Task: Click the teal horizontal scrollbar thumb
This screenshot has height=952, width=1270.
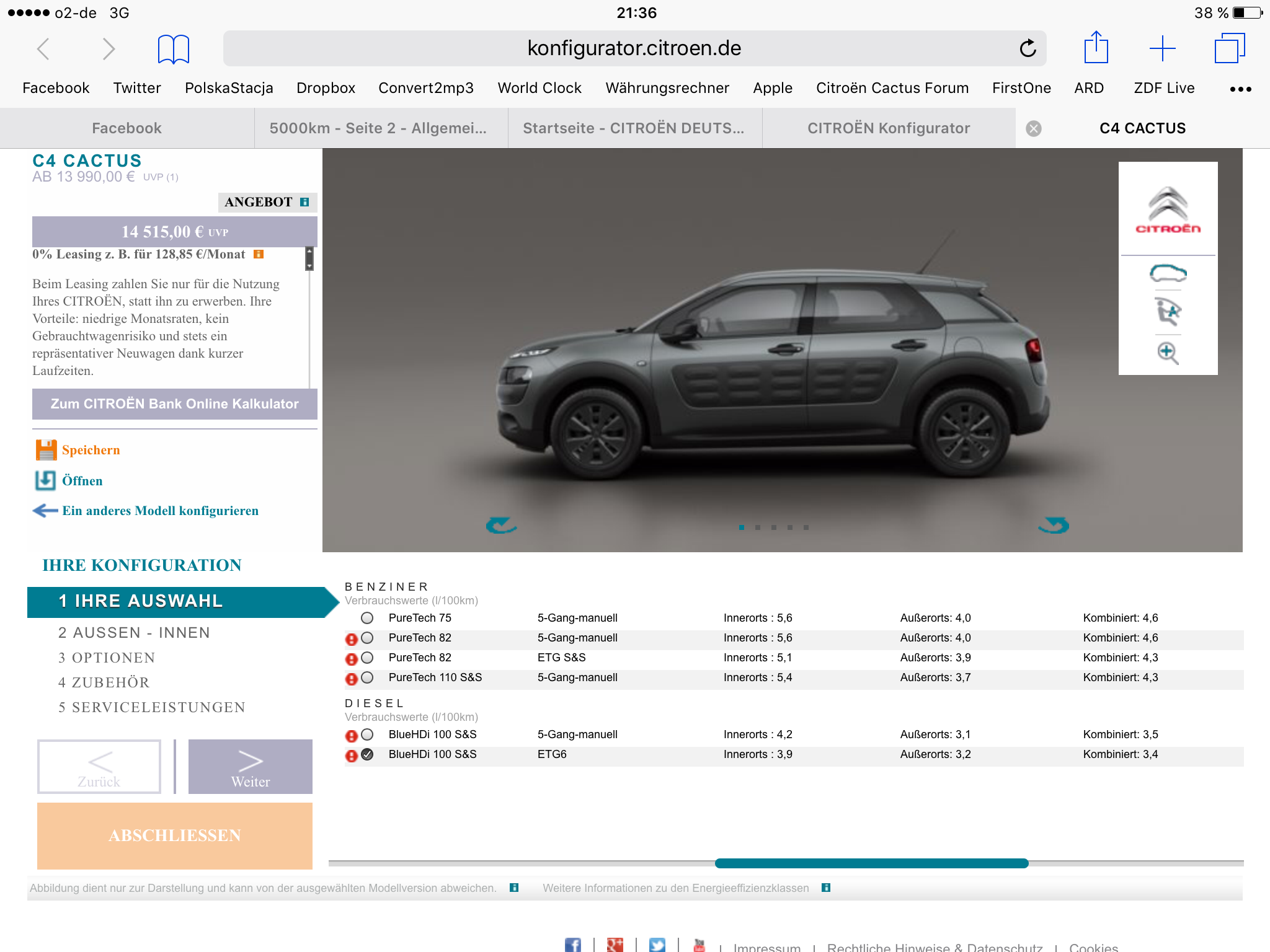Action: (871, 863)
